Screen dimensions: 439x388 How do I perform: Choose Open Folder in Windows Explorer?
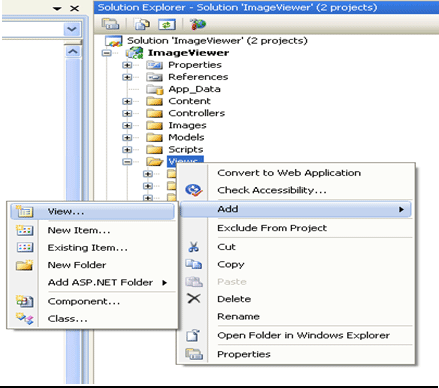(303, 335)
